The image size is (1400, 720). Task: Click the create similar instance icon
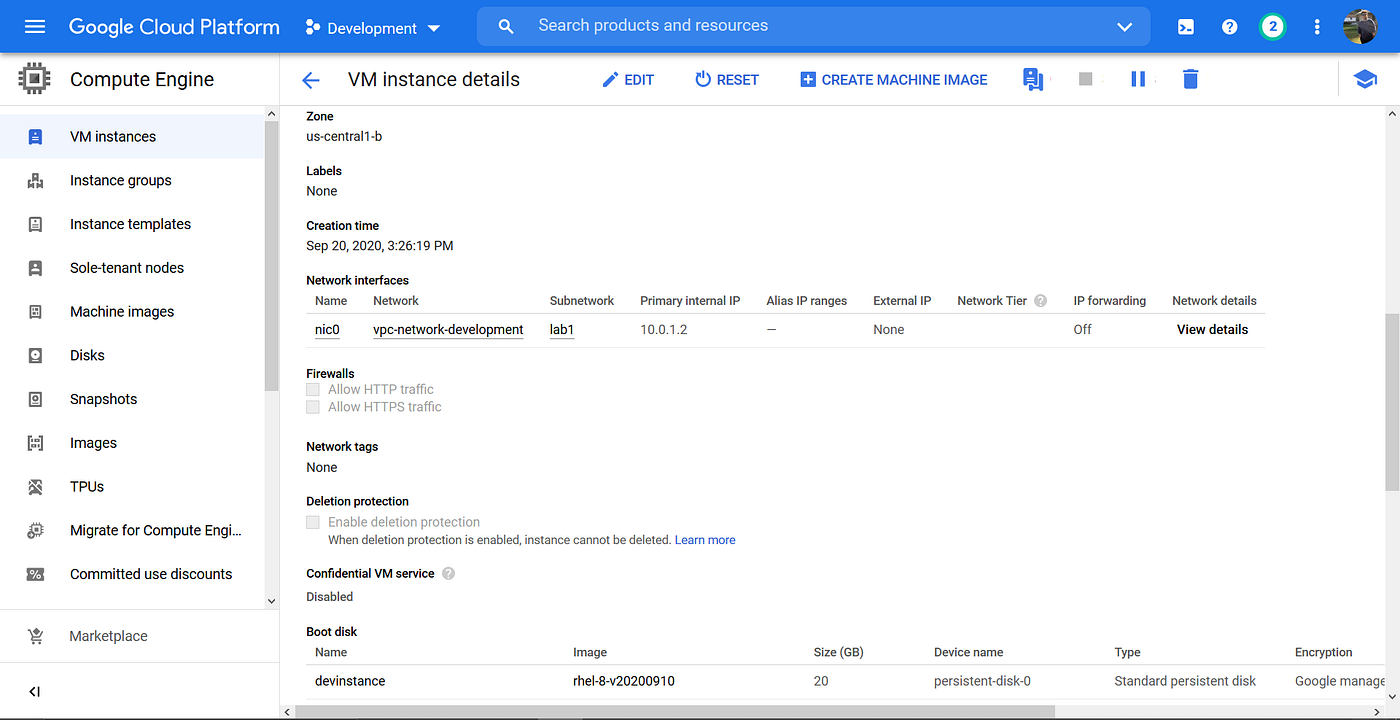(x=1033, y=79)
